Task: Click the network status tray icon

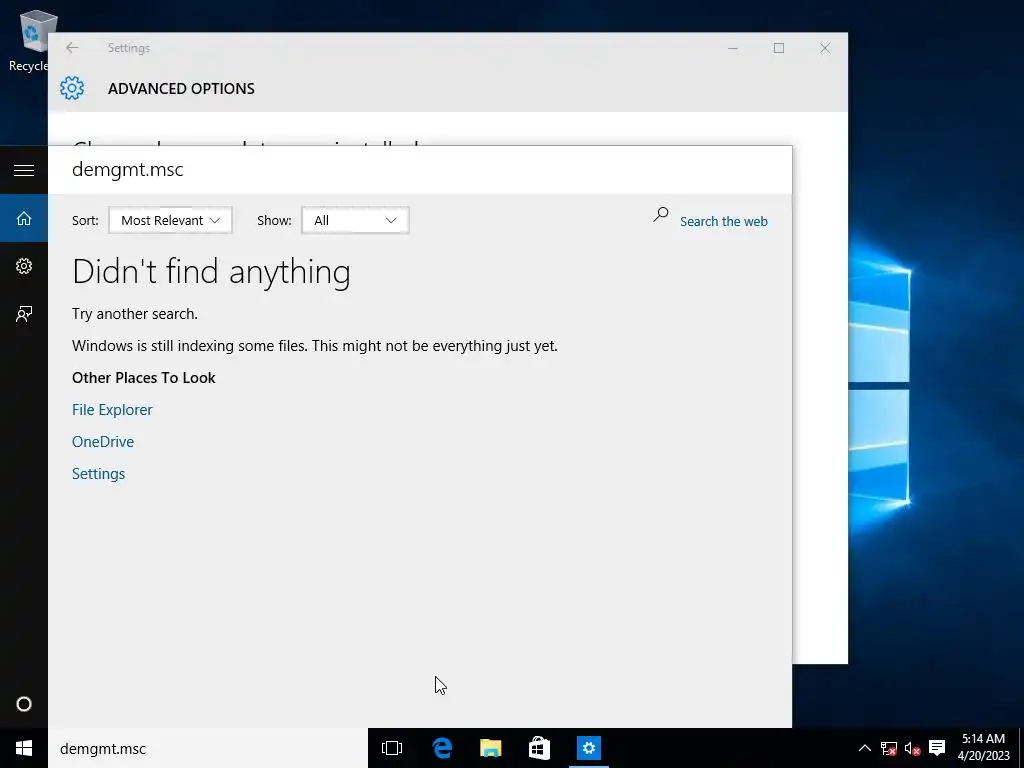Action: coord(888,748)
